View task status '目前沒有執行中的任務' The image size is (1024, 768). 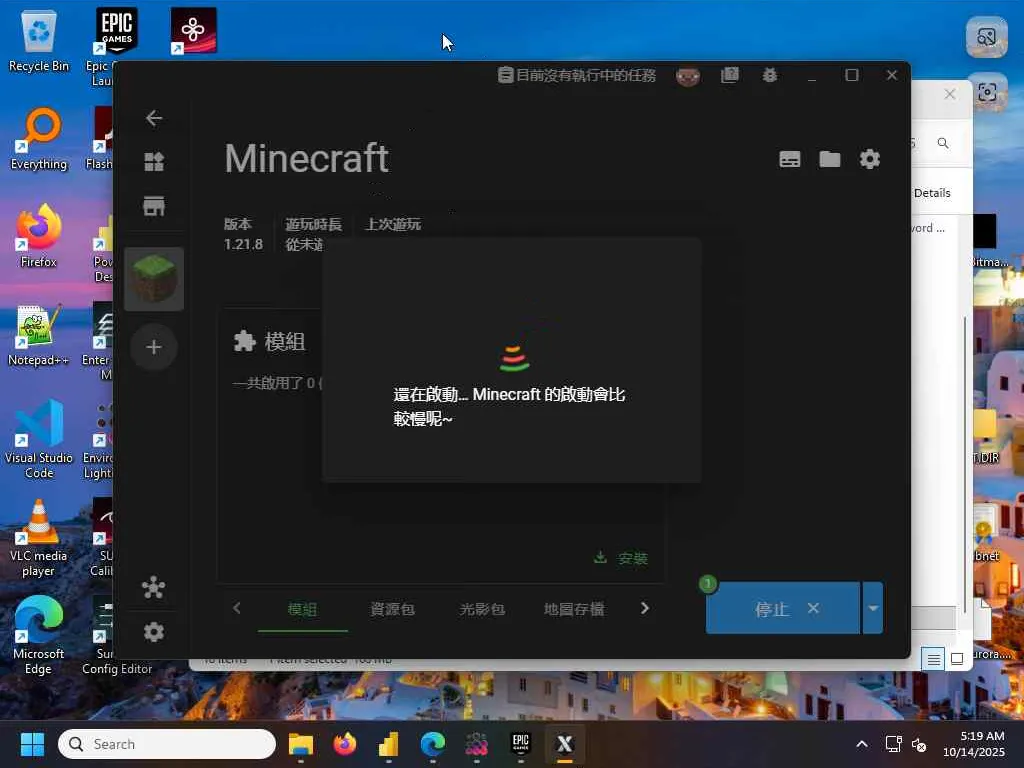(x=577, y=75)
